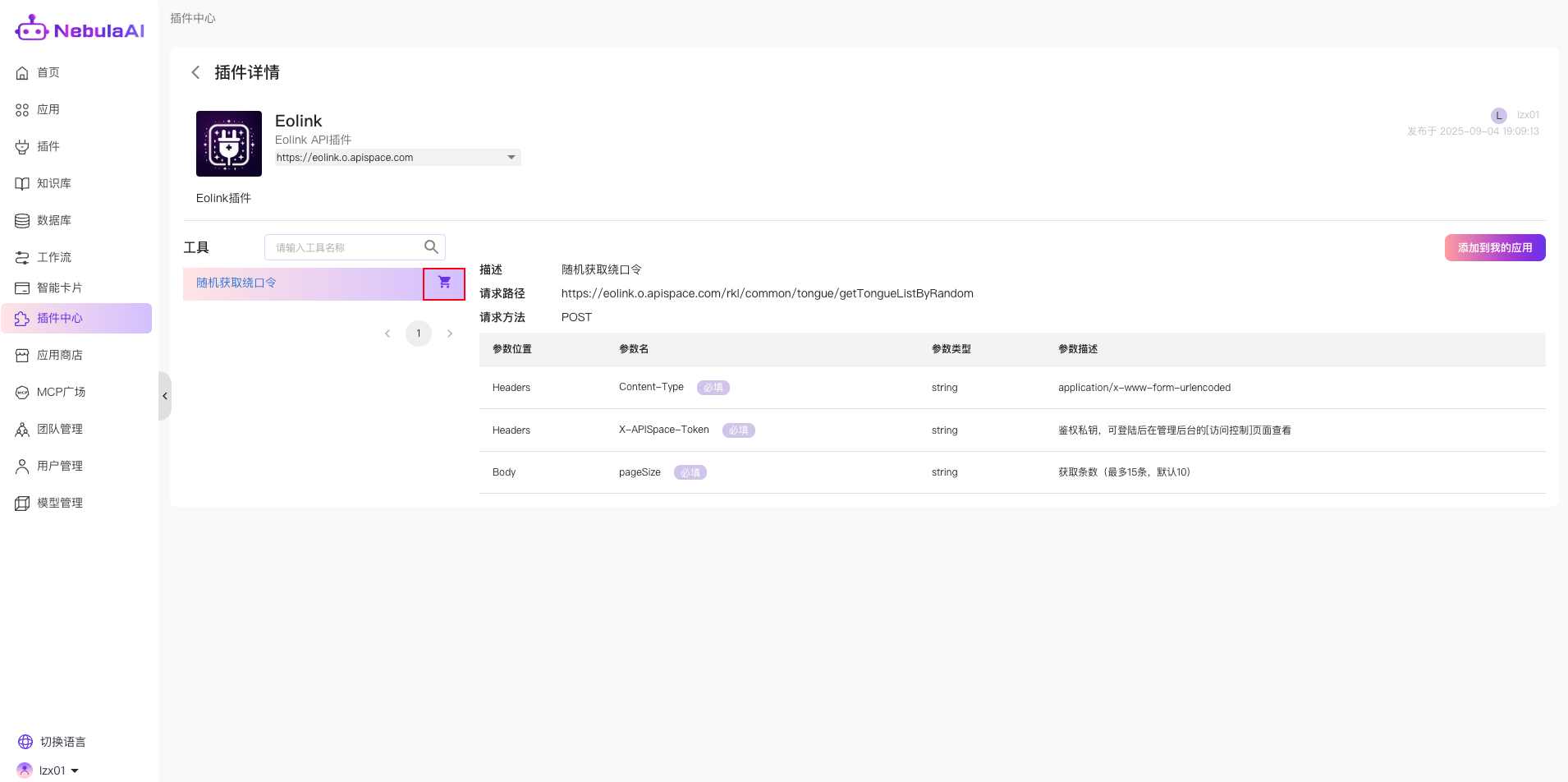Open 知识库 menu item
This screenshot has height=782, width=1568.
(x=54, y=184)
